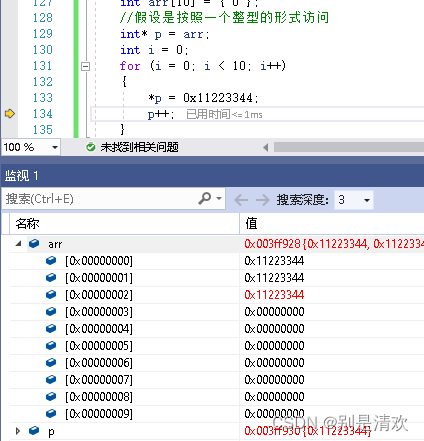Click the 未找到相关问题 status text
This screenshot has height=441, width=424.
139,147
